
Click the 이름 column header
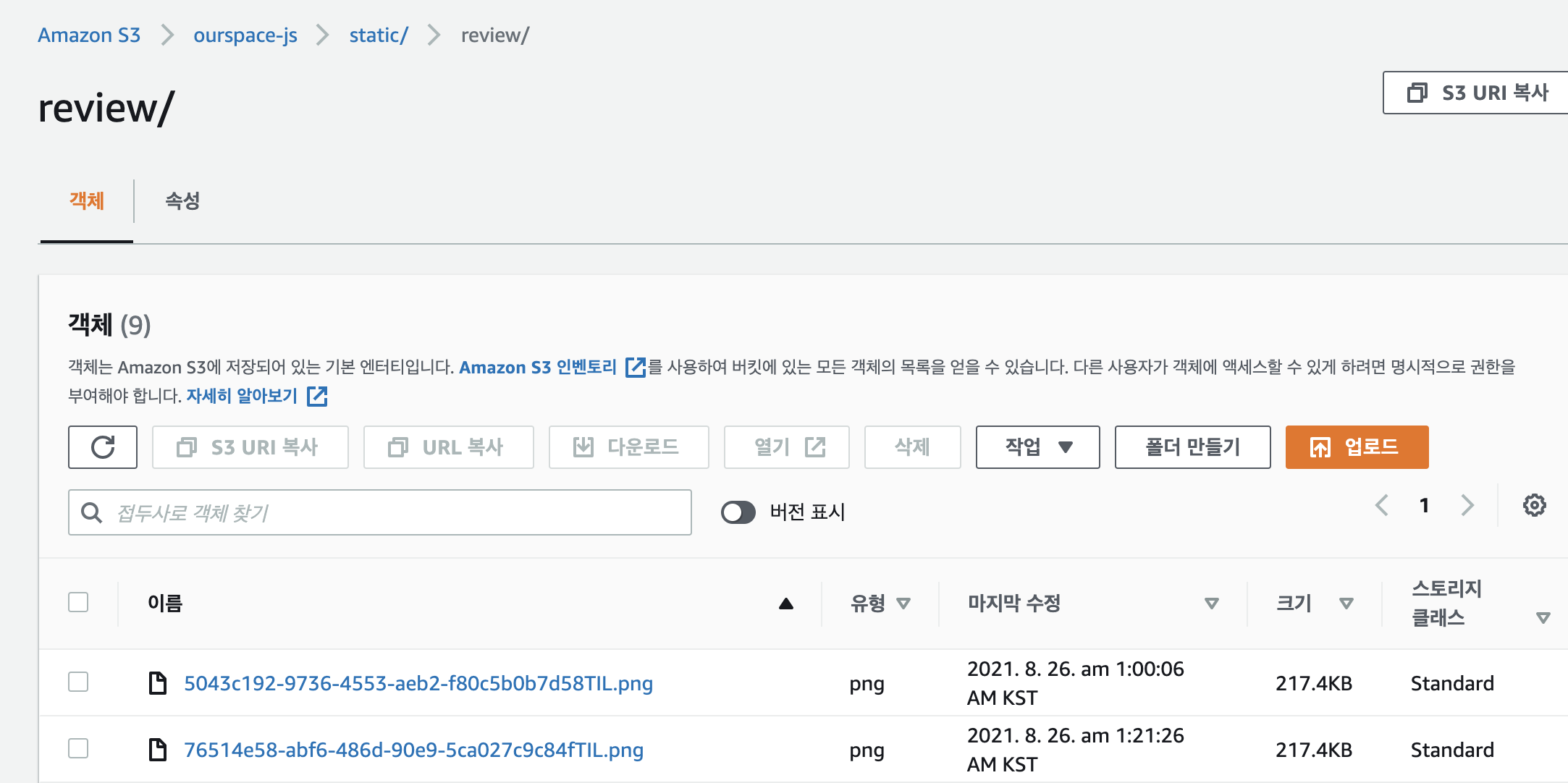pyautogui.click(x=165, y=603)
